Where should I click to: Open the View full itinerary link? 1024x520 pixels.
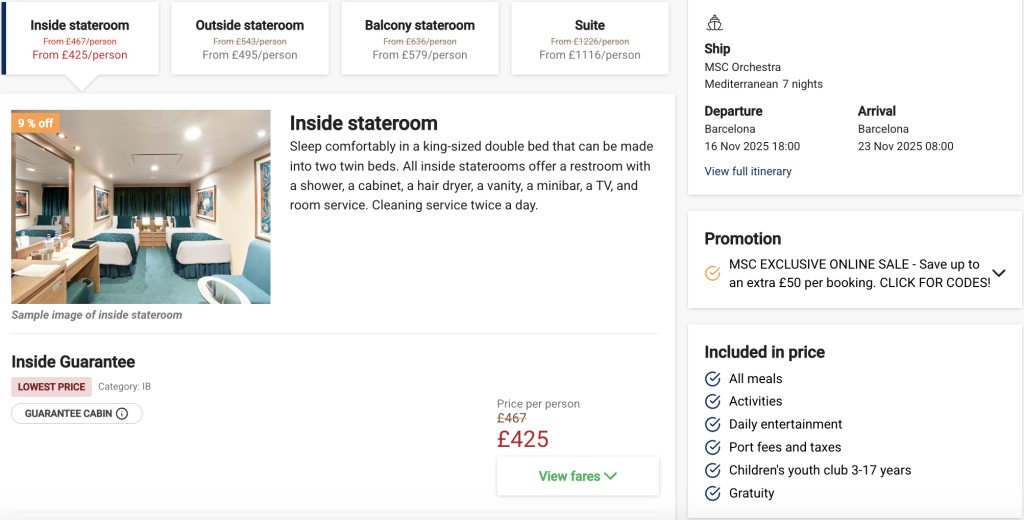pos(748,171)
